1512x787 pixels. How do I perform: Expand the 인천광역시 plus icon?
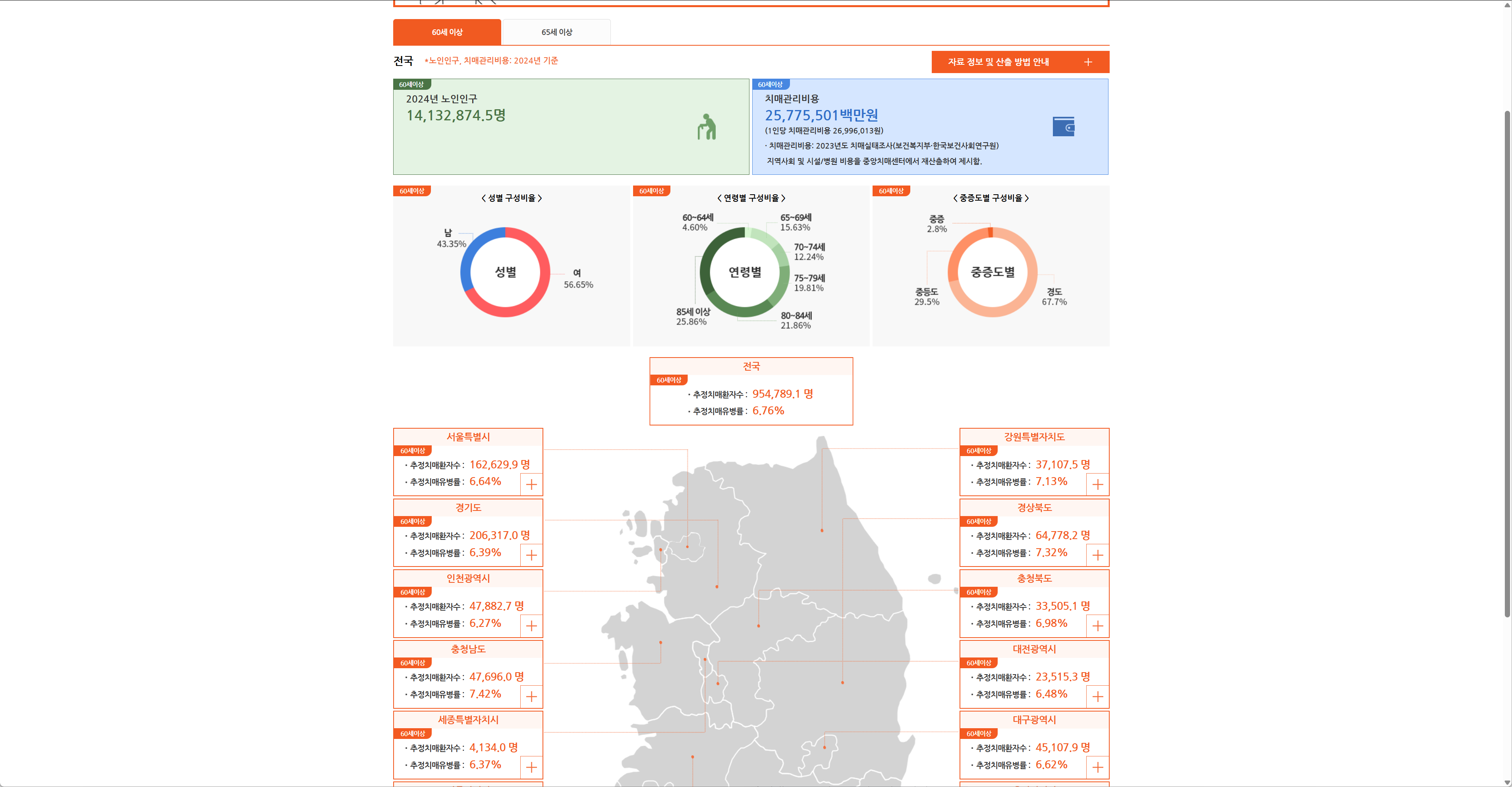531,625
